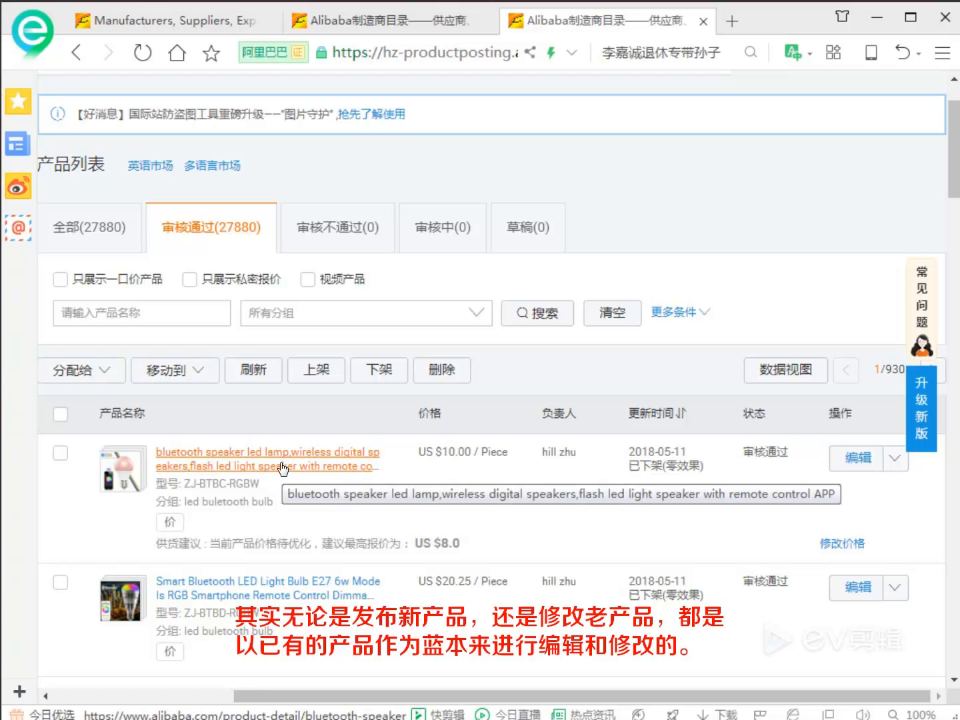Screen dimensions: 960x720
Task: Click the customer service avatar under 常见问题
Action: (x=921, y=346)
